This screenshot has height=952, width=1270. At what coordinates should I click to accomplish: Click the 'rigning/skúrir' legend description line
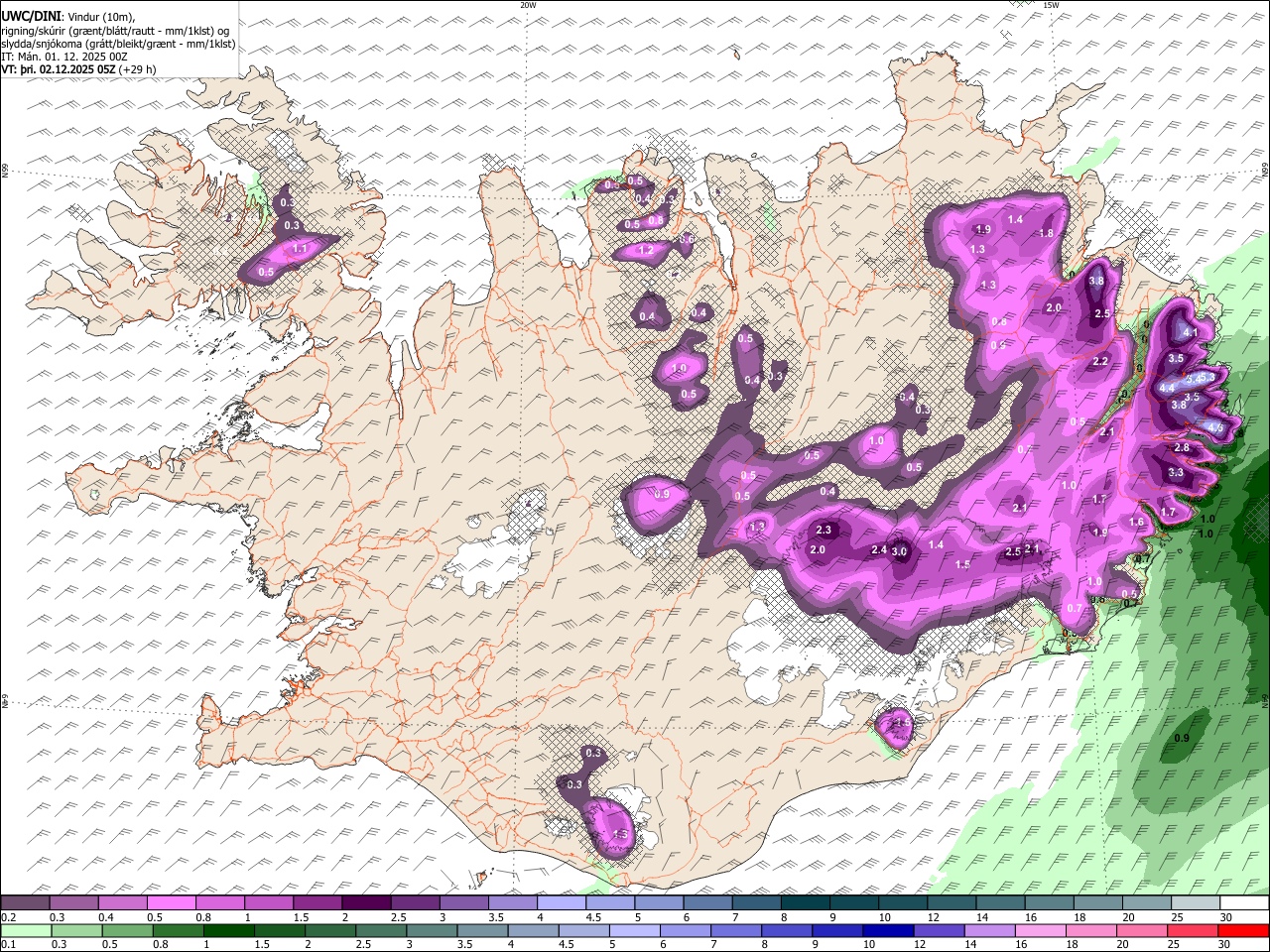116,31
